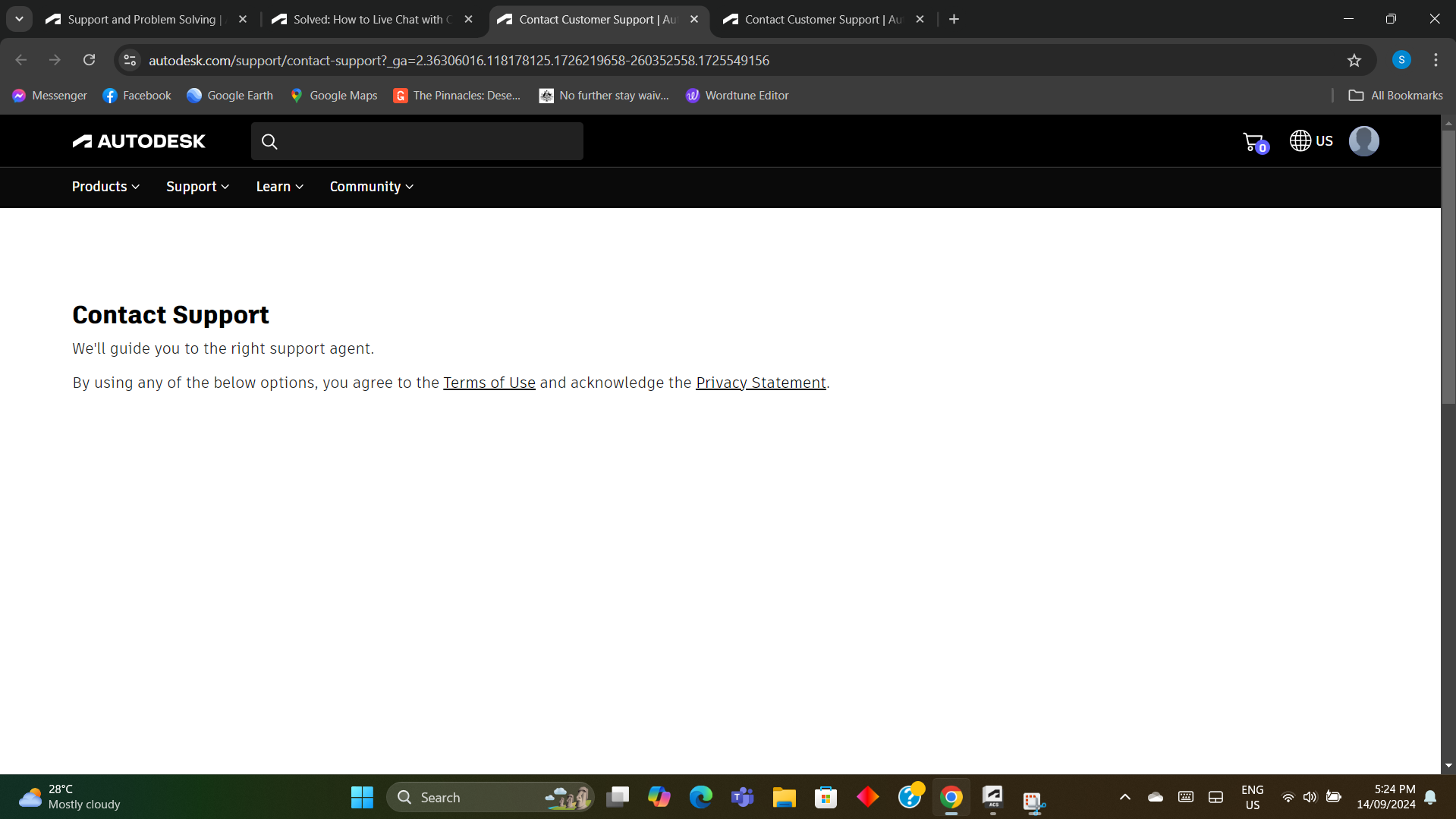View the Privacy Statement
The width and height of the screenshot is (1456, 819).
[x=760, y=383]
